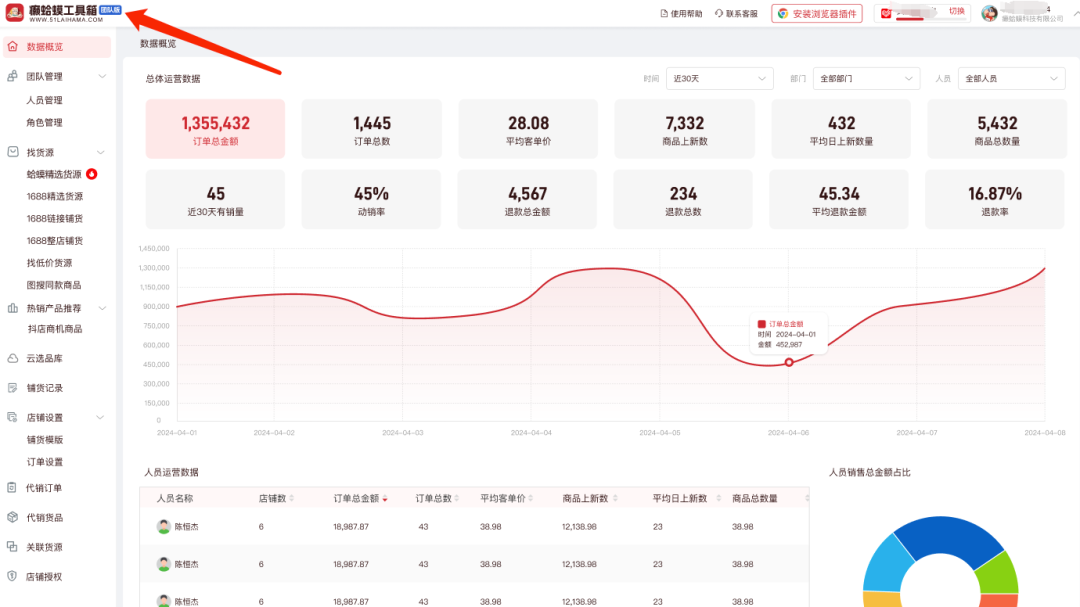This screenshot has height=607, width=1080.
Task: Click the house icon beside 数据概览 in sidebar
Action: (12, 46)
